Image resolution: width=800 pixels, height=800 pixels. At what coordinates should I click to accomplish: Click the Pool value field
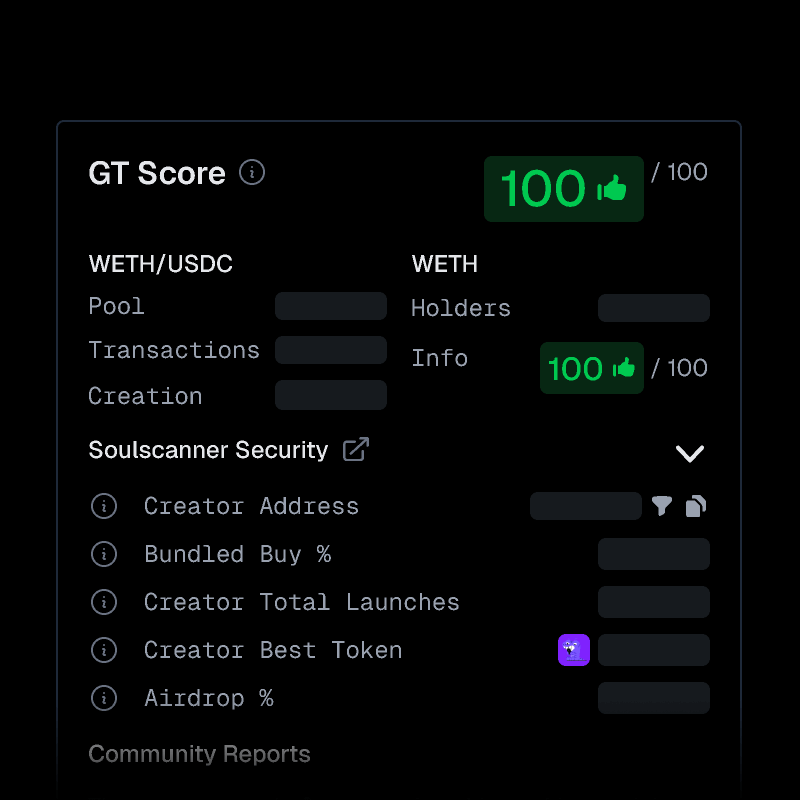[x=330, y=305]
